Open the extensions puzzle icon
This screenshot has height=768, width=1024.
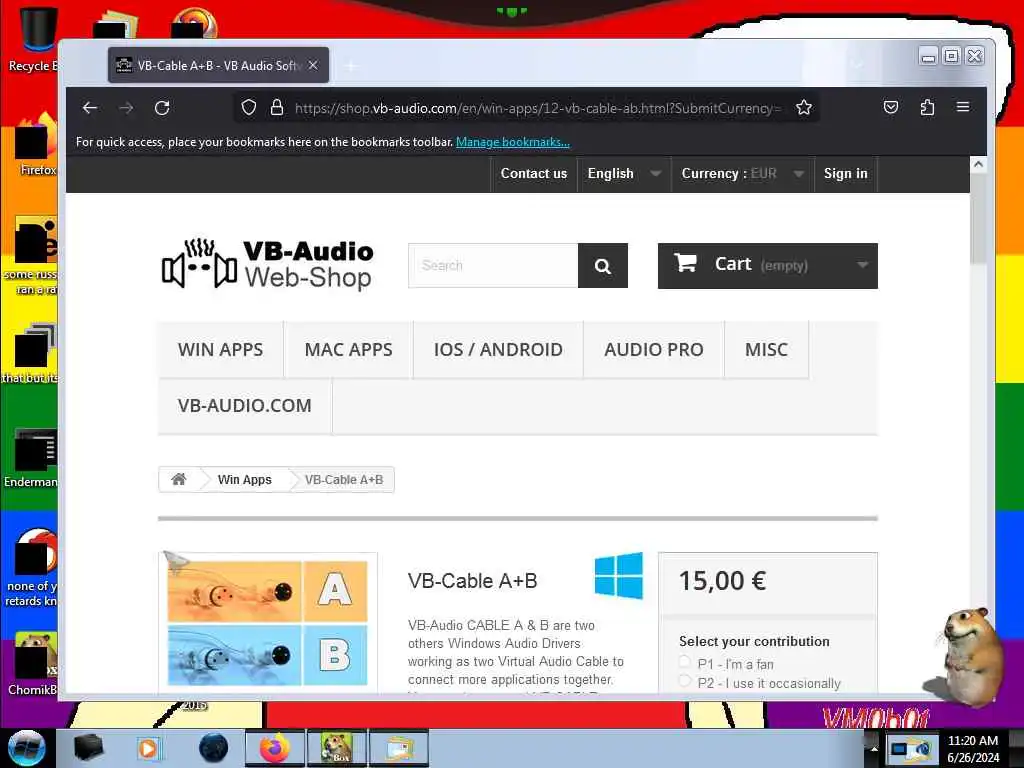pos(927,107)
